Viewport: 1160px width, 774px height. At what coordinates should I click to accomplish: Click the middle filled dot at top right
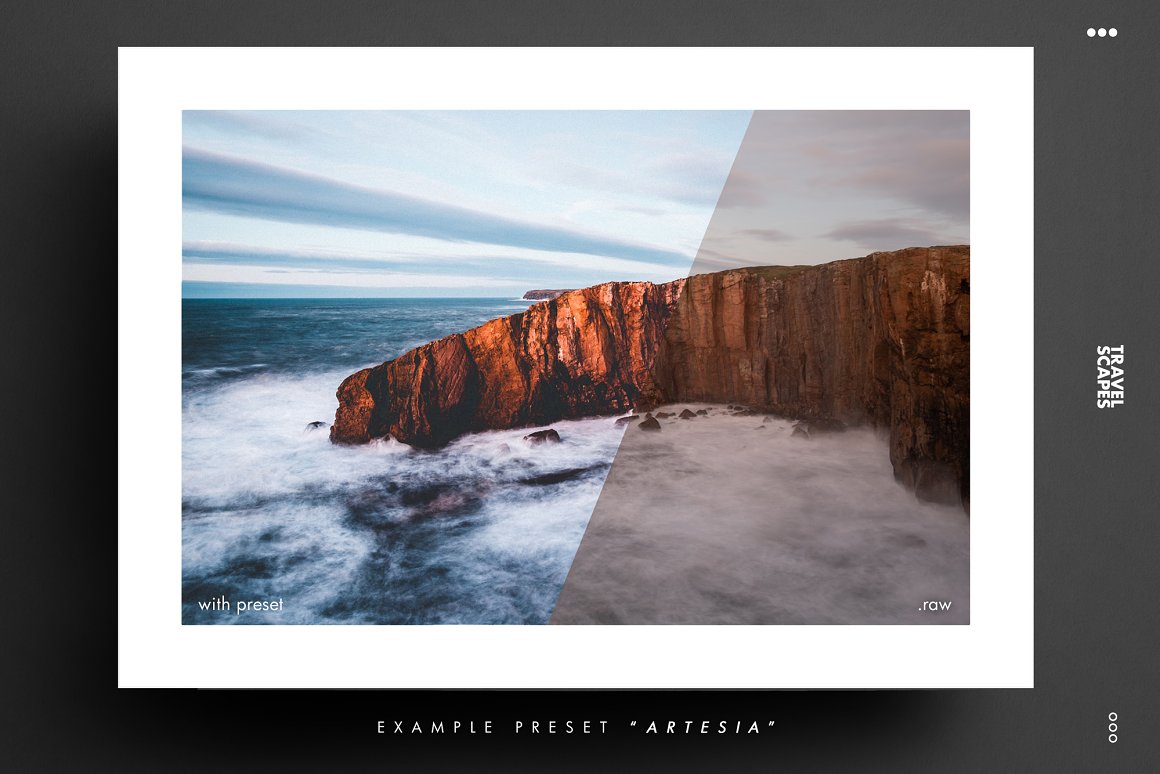click(x=1102, y=33)
